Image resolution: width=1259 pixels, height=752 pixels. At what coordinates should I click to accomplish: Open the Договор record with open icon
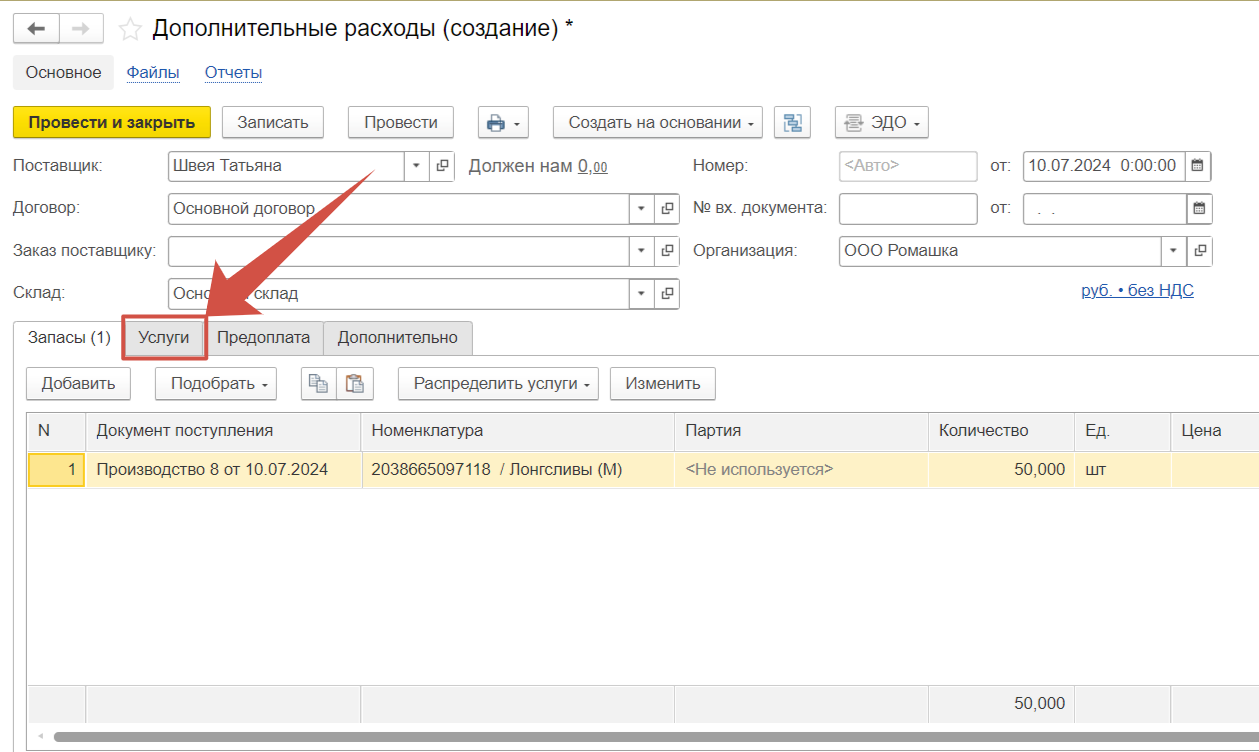coord(667,209)
